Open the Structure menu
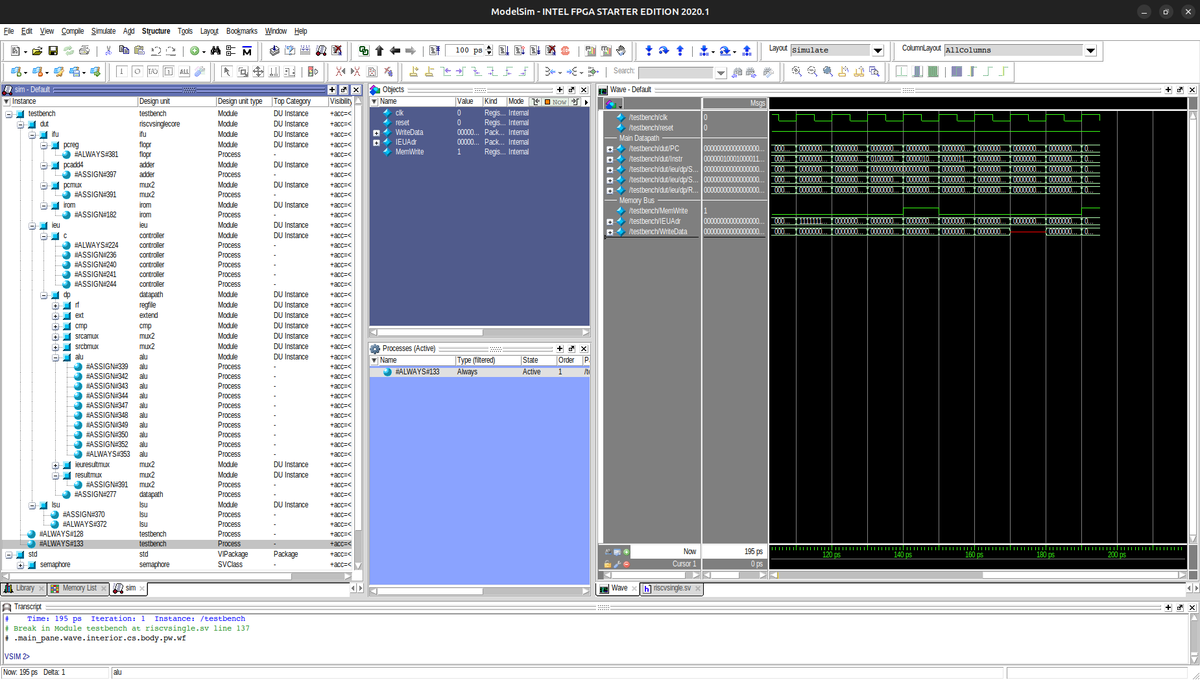The image size is (1200, 680). [x=156, y=31]
